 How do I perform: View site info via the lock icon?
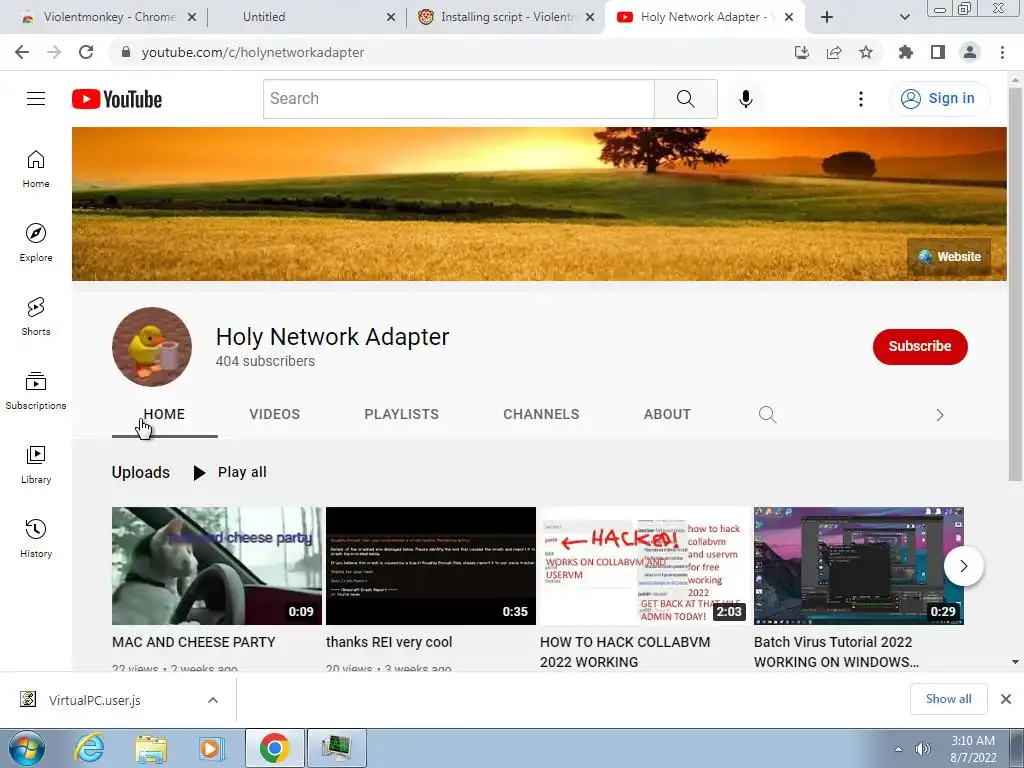tap(126, 52)
